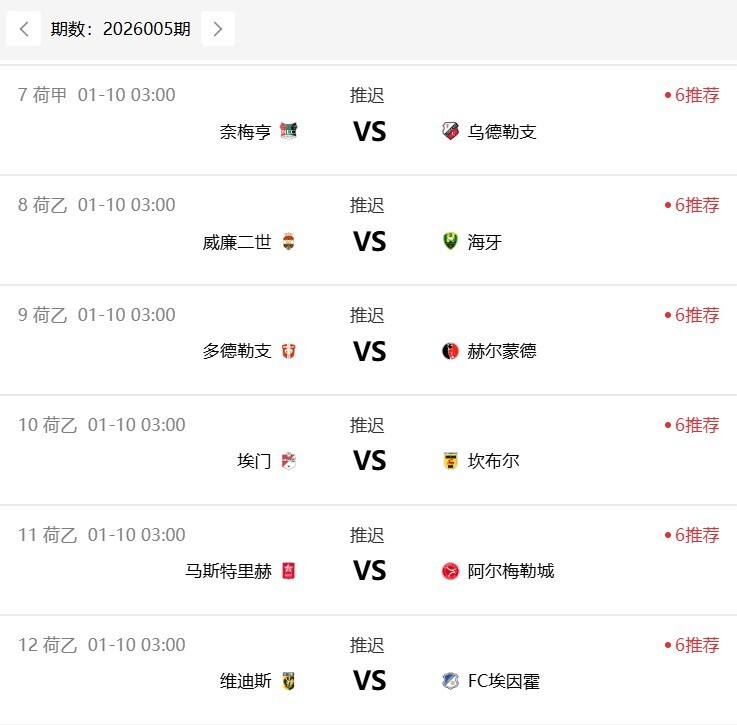Click the 阿尔梅勒城 team name
This screenshot has height=725, width=737.
pos(511,571)
